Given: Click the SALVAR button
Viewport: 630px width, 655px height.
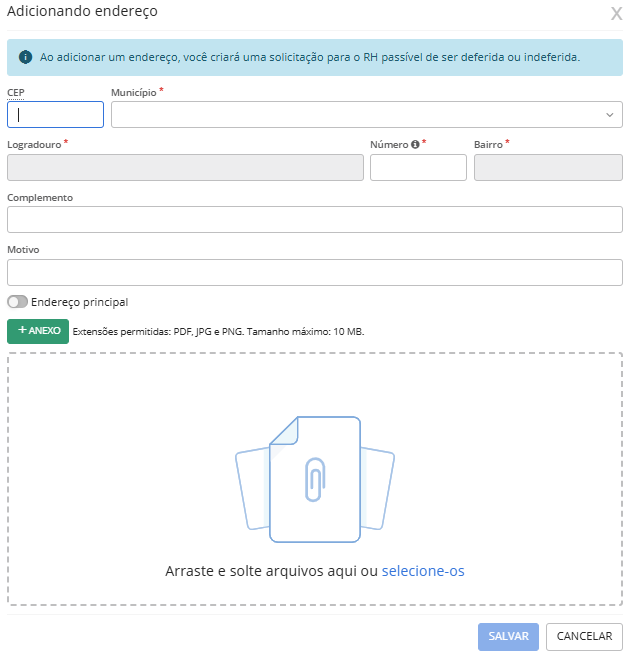Looking at the screenshot, I should pyautogui.click(x=508, y=636).
